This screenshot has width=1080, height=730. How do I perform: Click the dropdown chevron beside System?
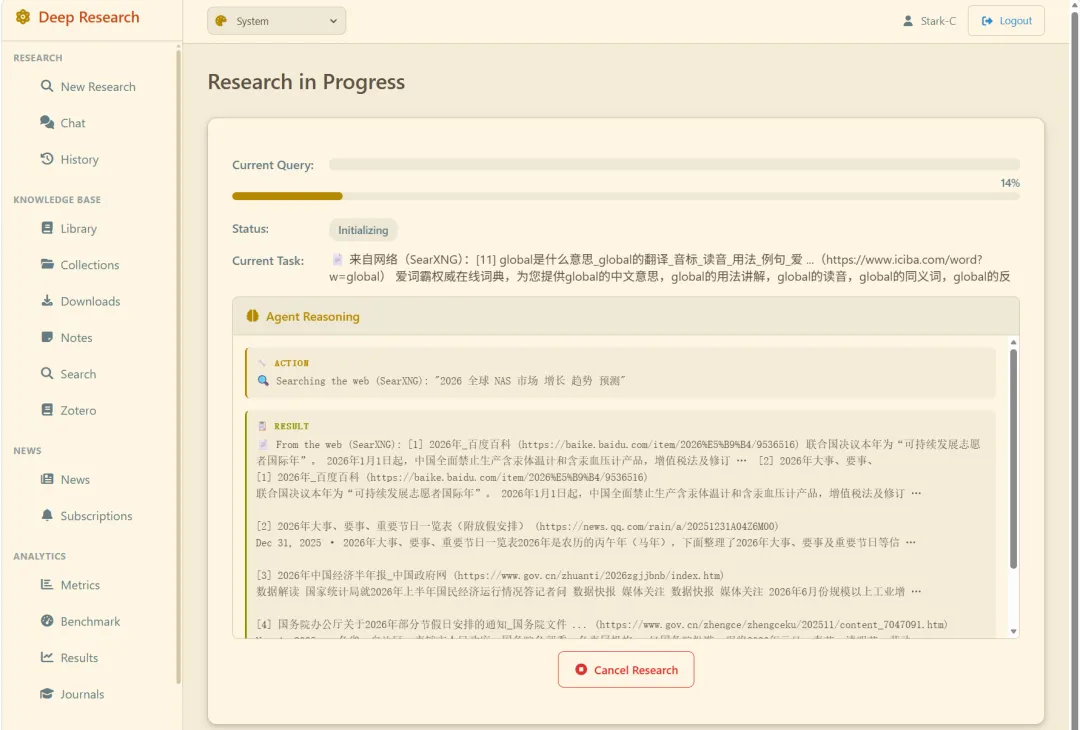tap(333, 21)
